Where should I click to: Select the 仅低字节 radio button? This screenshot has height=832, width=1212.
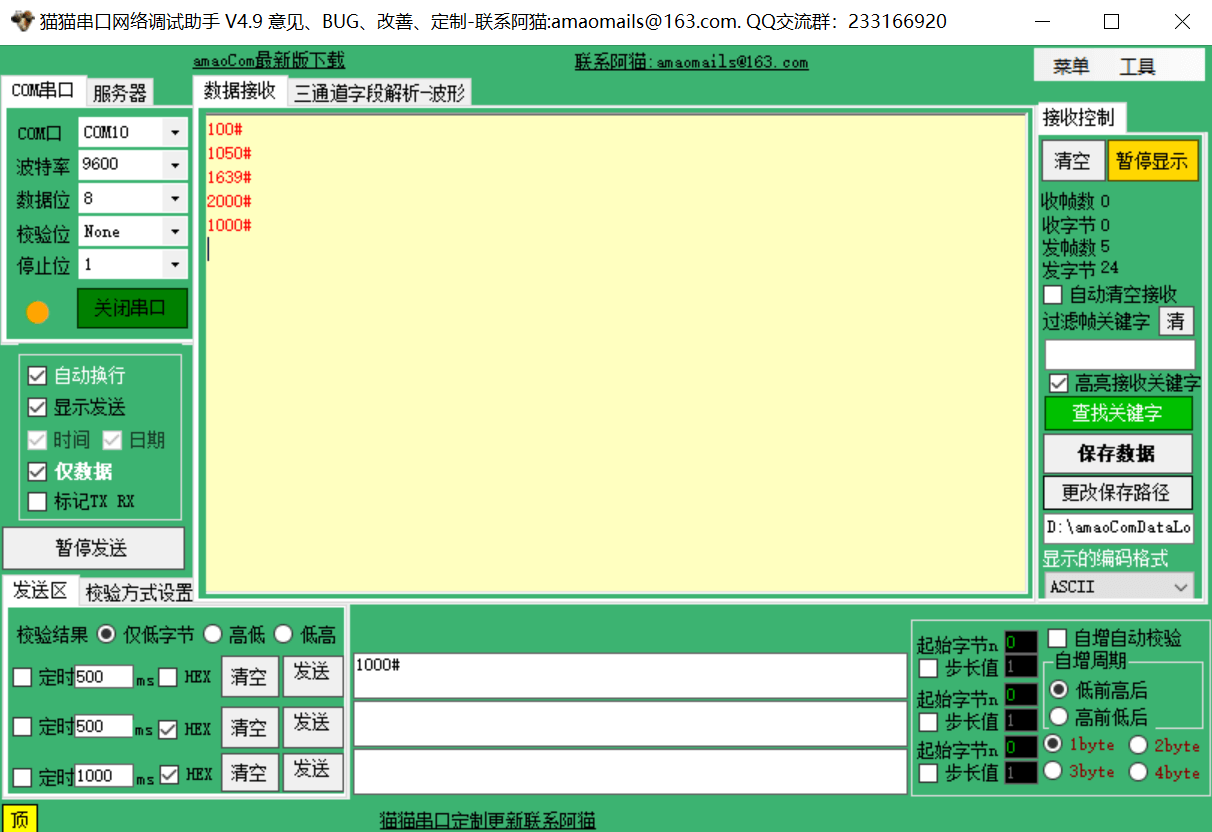tap(105, 634)
